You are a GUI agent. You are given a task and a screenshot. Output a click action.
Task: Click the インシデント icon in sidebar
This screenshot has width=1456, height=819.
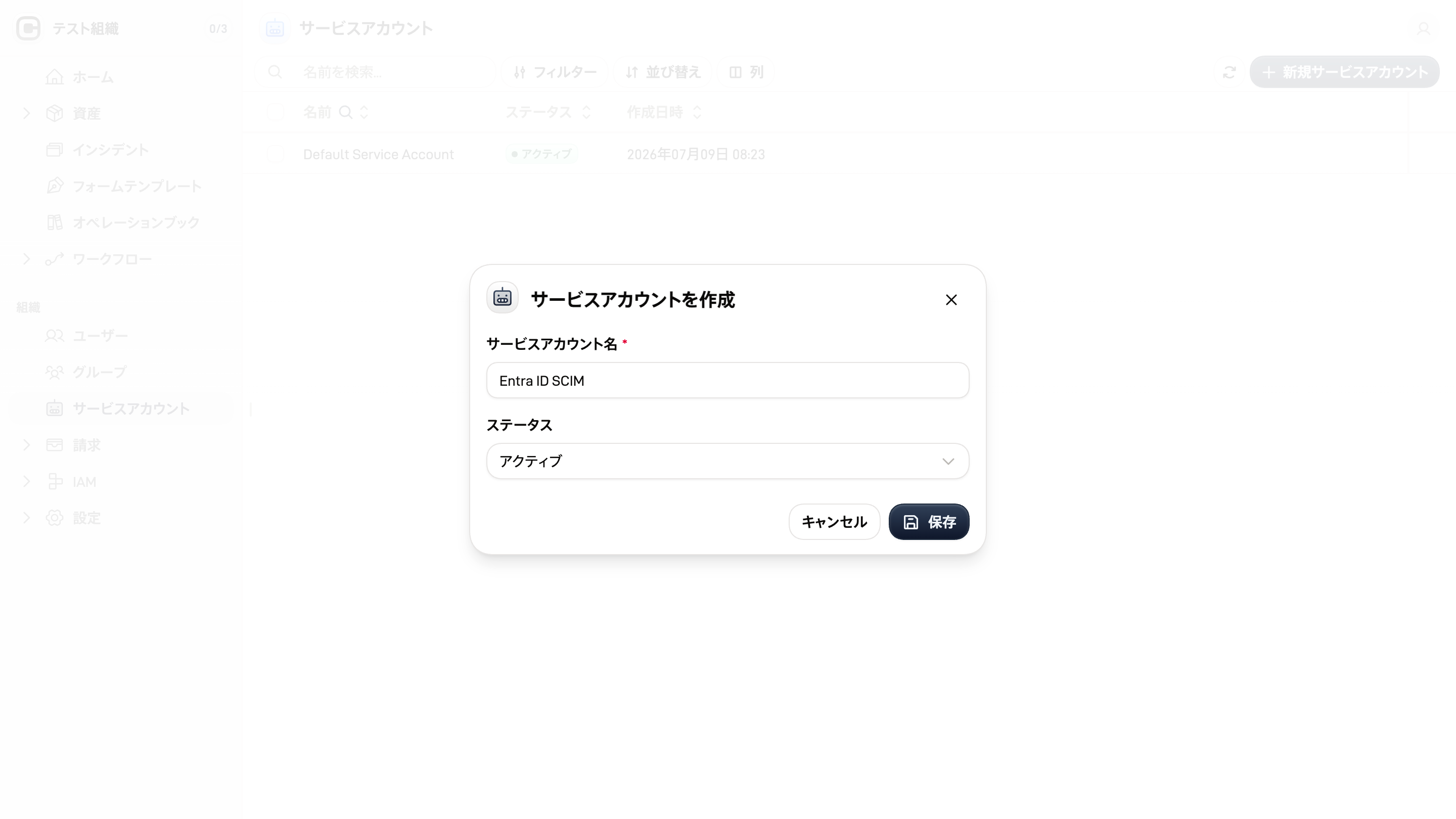tap(54, 150)
